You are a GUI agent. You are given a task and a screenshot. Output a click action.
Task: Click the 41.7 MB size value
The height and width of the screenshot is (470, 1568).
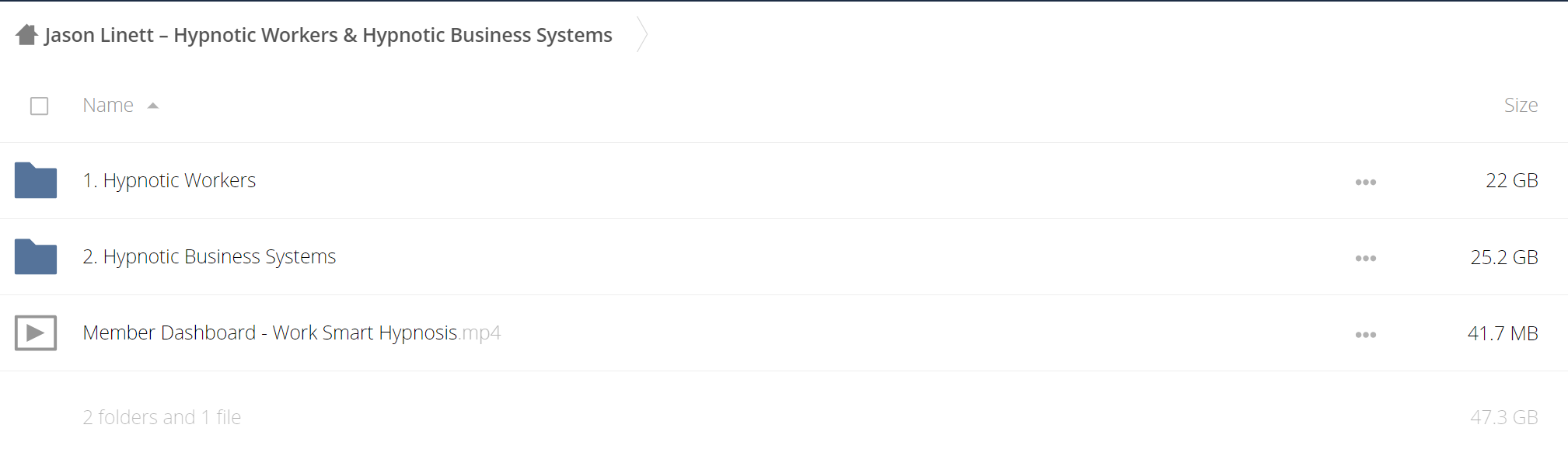click(1503, 333)
